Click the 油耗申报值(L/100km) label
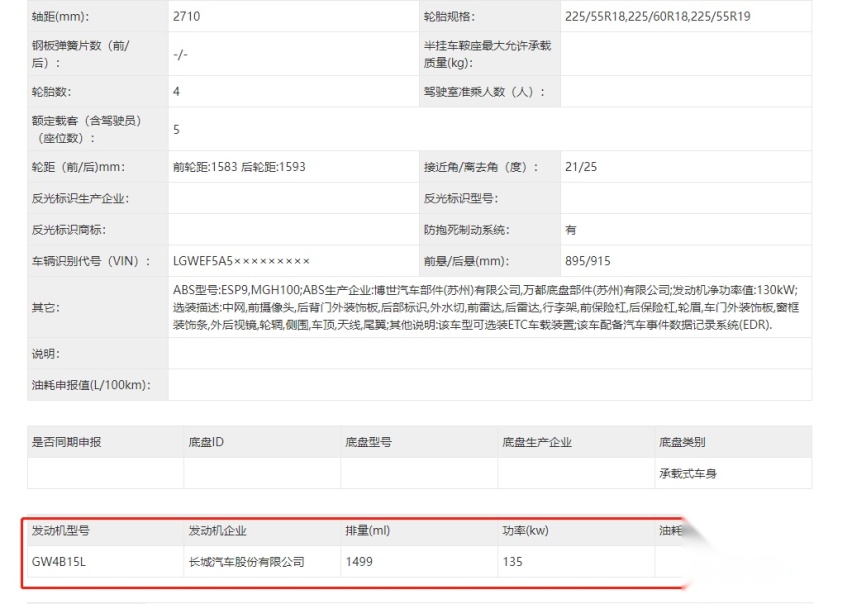The width and height of the screenshot is (852, 604). click(x=91, y=385)
